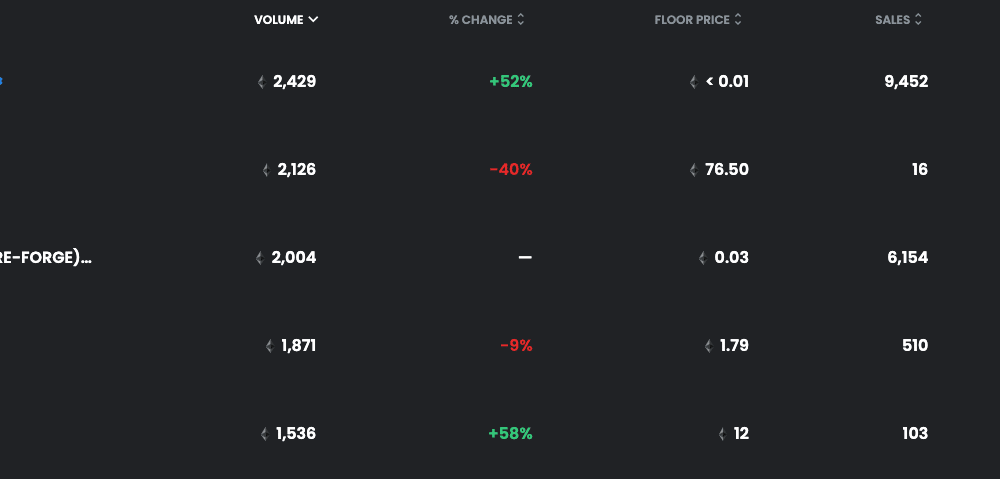Screen dimensions: 1000x479
Task: Click the blue verified badge in first row
Action: coord(1,81)
